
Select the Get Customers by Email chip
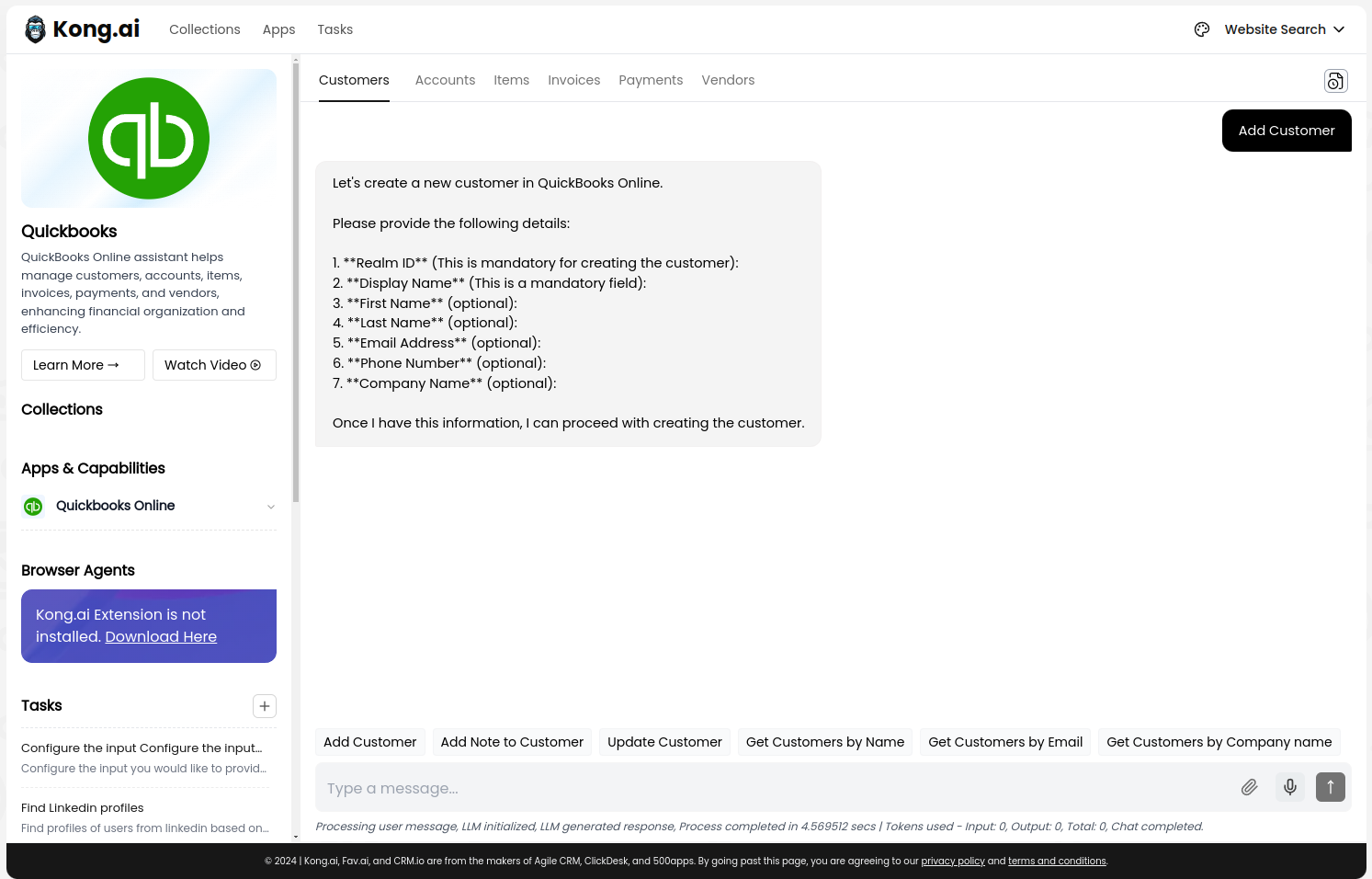(1005, 742)
